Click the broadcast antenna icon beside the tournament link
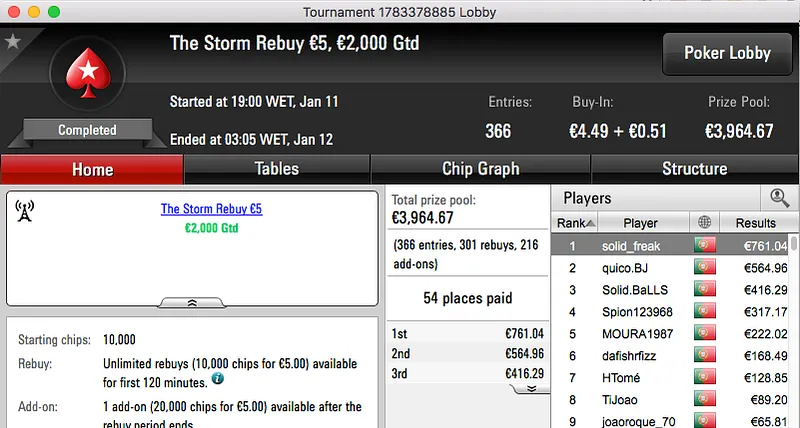 (x=26, y=211)
